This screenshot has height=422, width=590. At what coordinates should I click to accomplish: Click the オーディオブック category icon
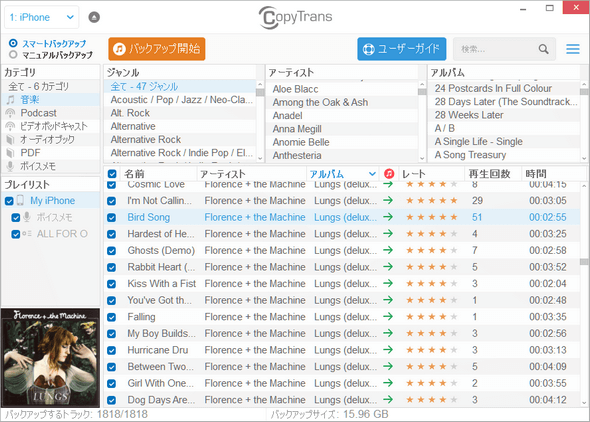(x=11, y=140)
